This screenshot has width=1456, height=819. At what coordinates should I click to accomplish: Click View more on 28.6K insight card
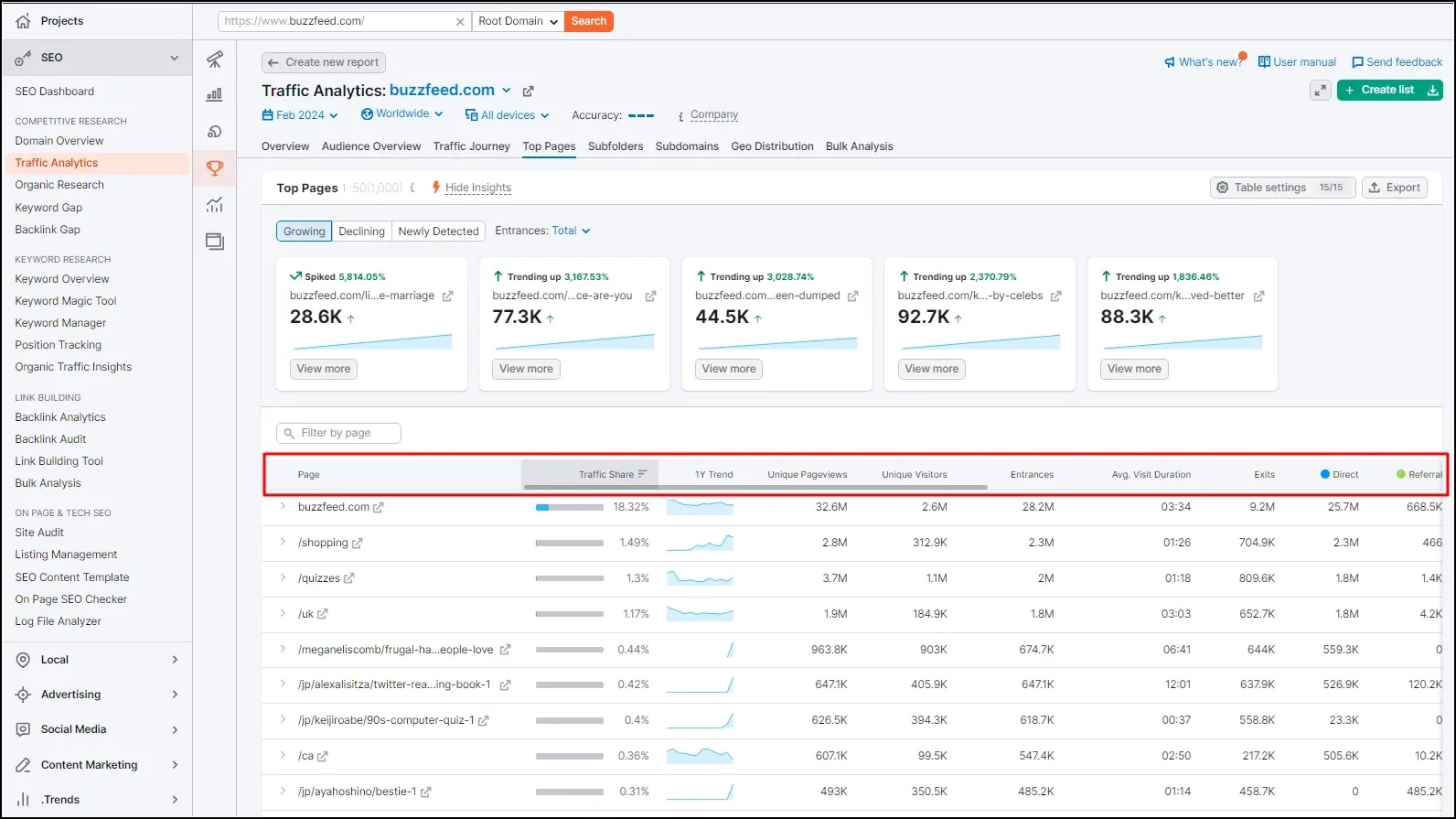coord(324,369)
